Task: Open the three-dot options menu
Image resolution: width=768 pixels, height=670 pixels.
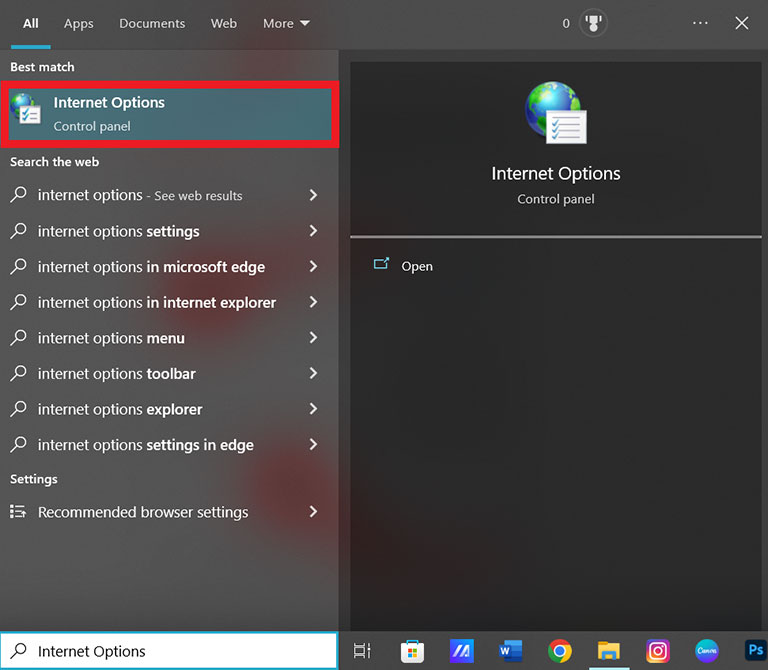Action: pos(700,23)
